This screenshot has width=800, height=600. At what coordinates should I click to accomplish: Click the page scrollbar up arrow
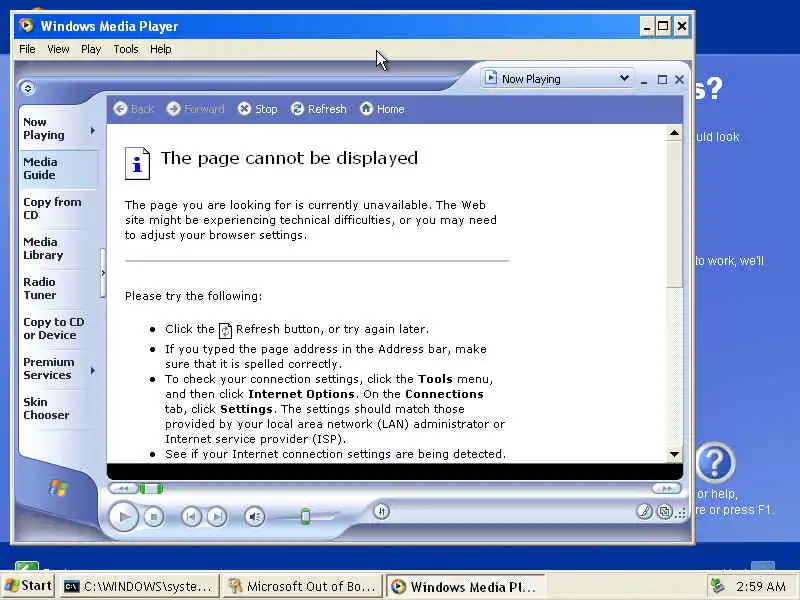[x=674, y=133]
